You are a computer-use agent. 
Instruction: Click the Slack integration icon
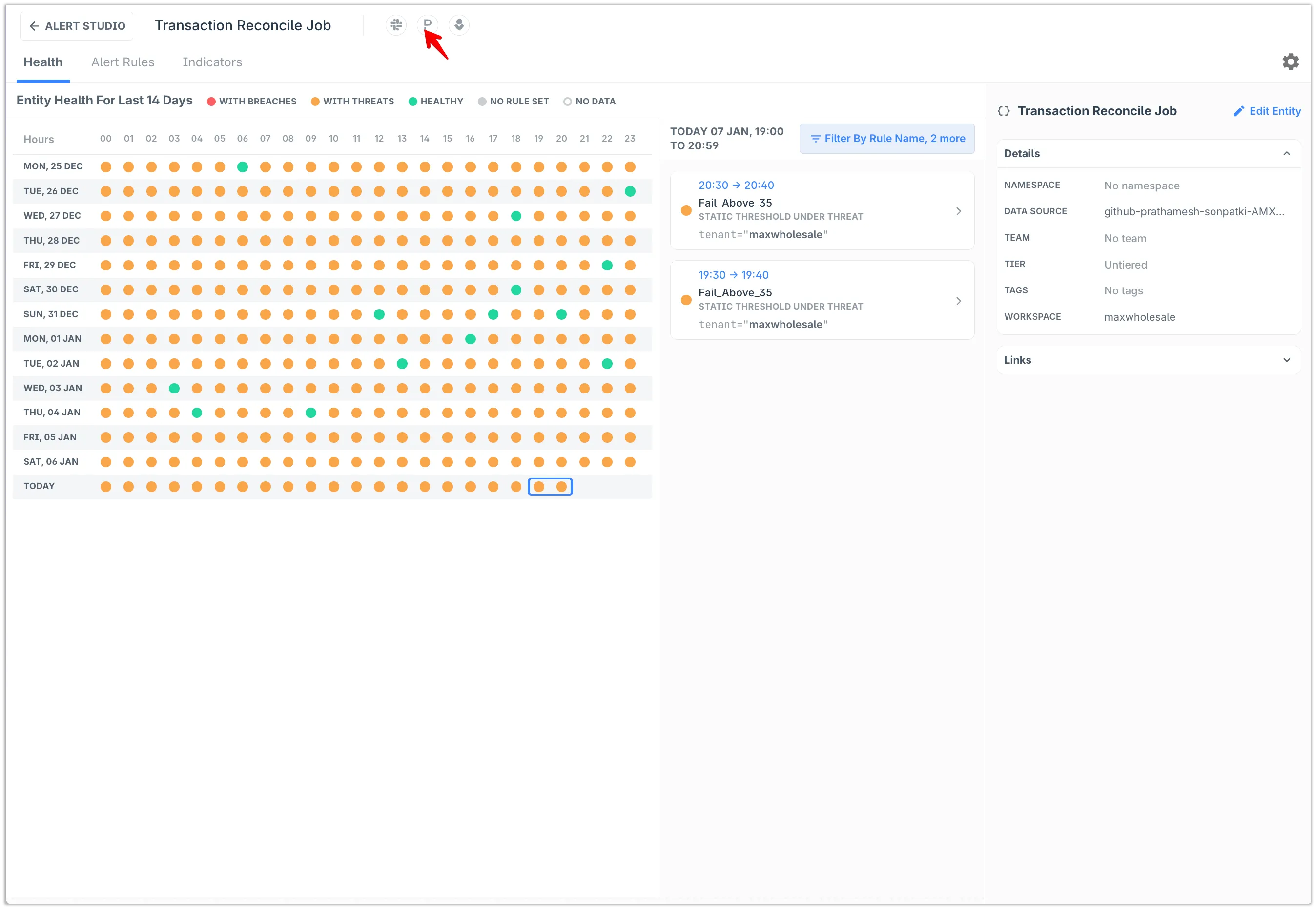point(396,25)
